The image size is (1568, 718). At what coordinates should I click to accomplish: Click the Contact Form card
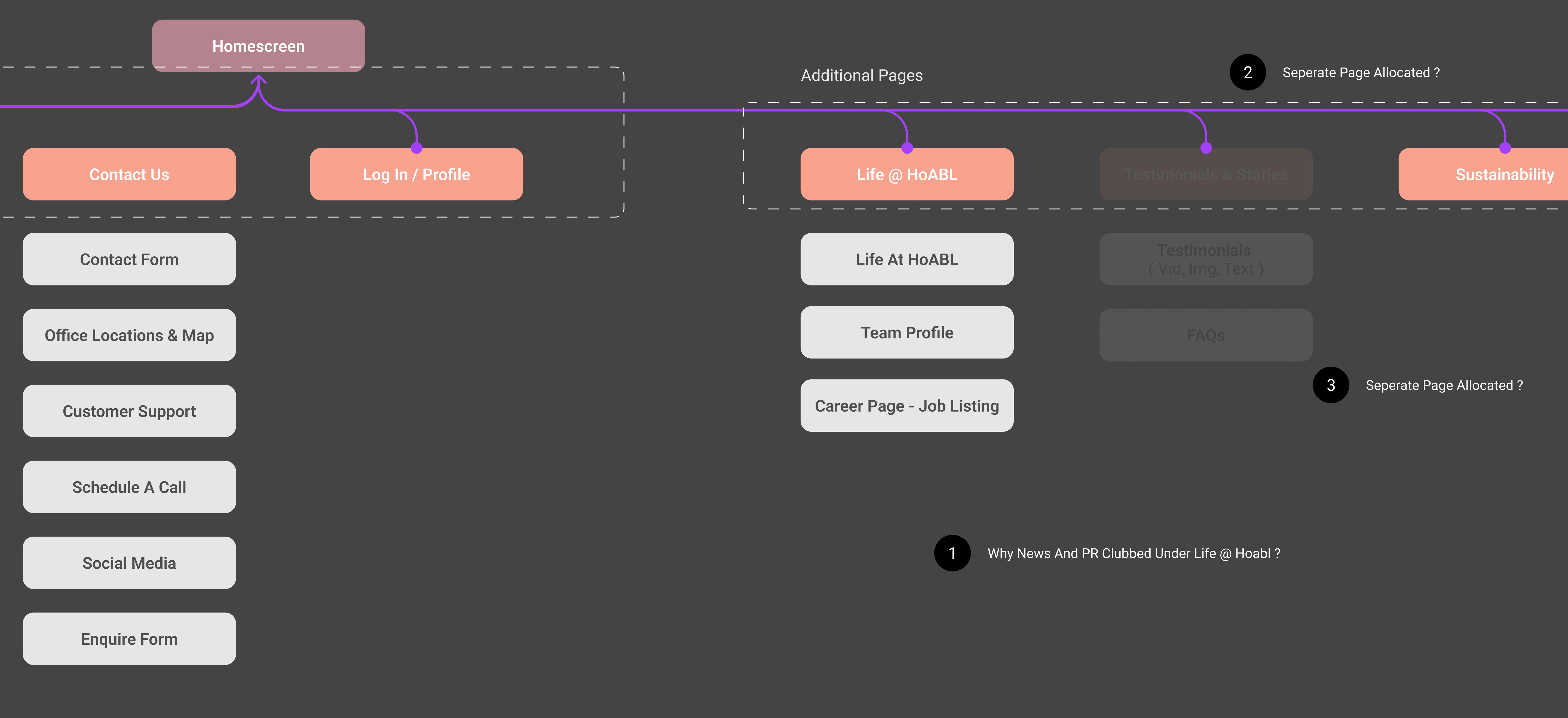(x=129, y=259)
